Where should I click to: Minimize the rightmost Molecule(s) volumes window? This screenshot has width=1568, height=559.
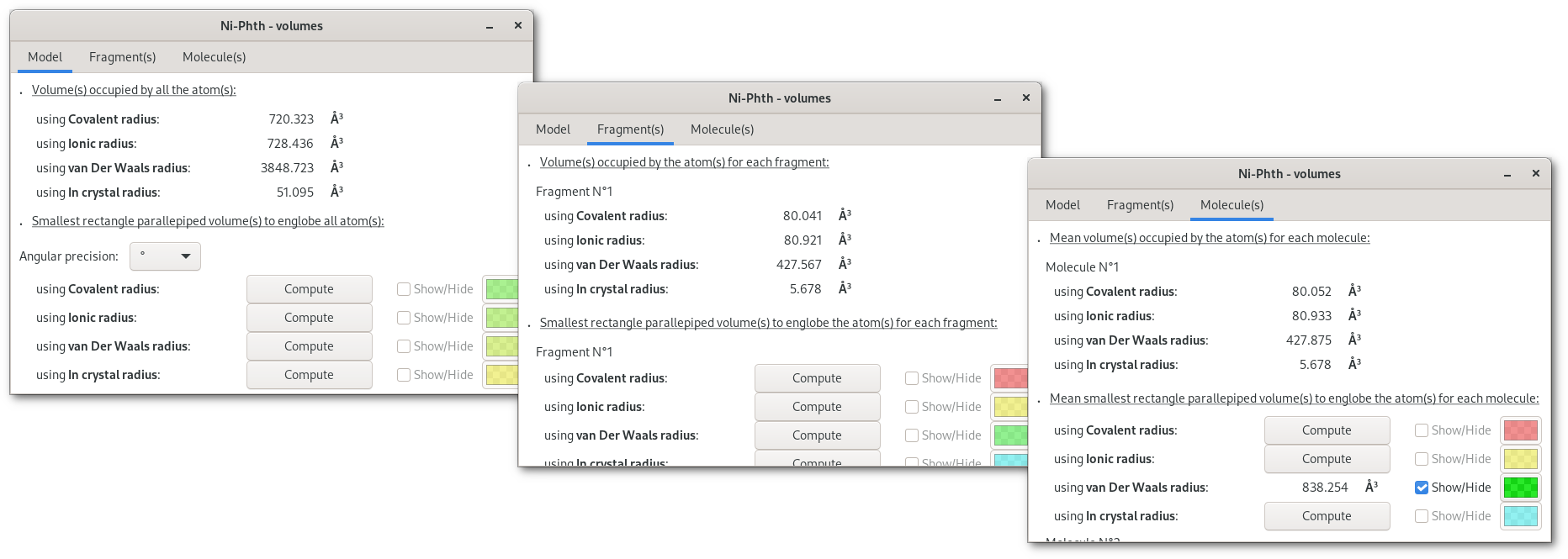1507,174
